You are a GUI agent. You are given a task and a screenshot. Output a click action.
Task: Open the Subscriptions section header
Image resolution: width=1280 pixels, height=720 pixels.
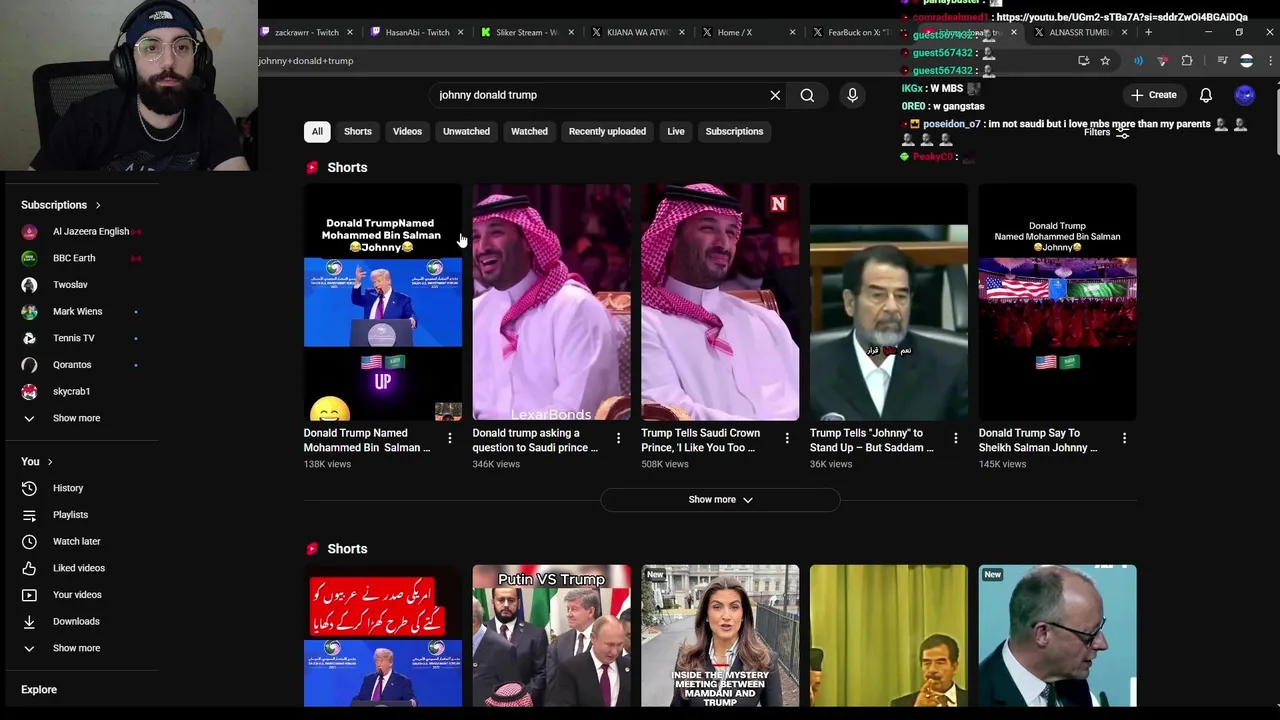tap(61, 205)
